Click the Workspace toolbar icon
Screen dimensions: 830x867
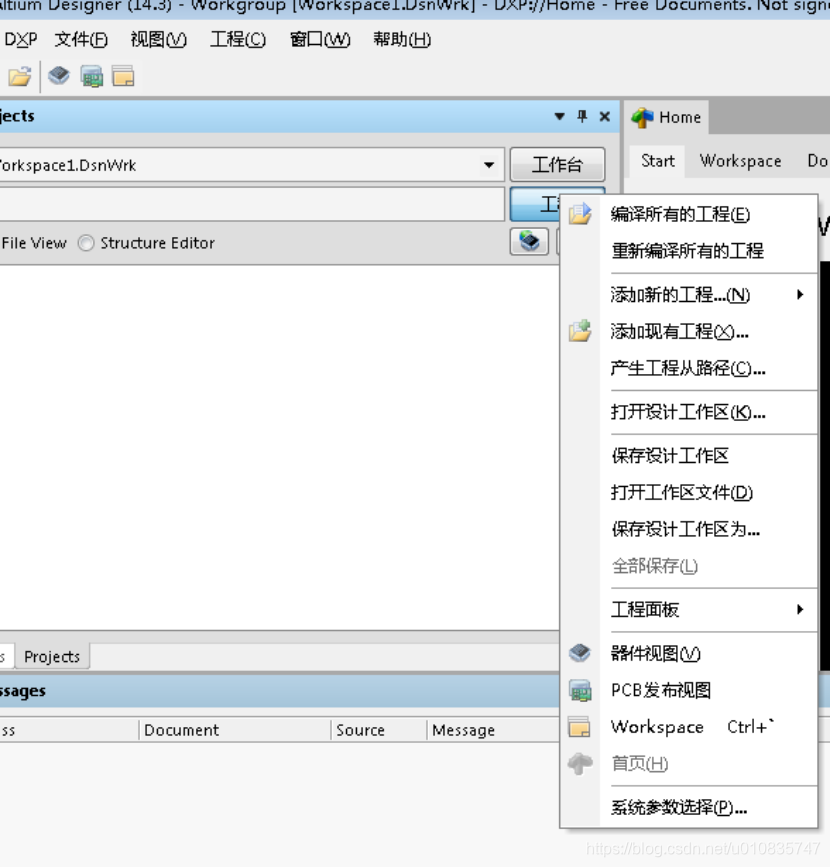[123, 77]
